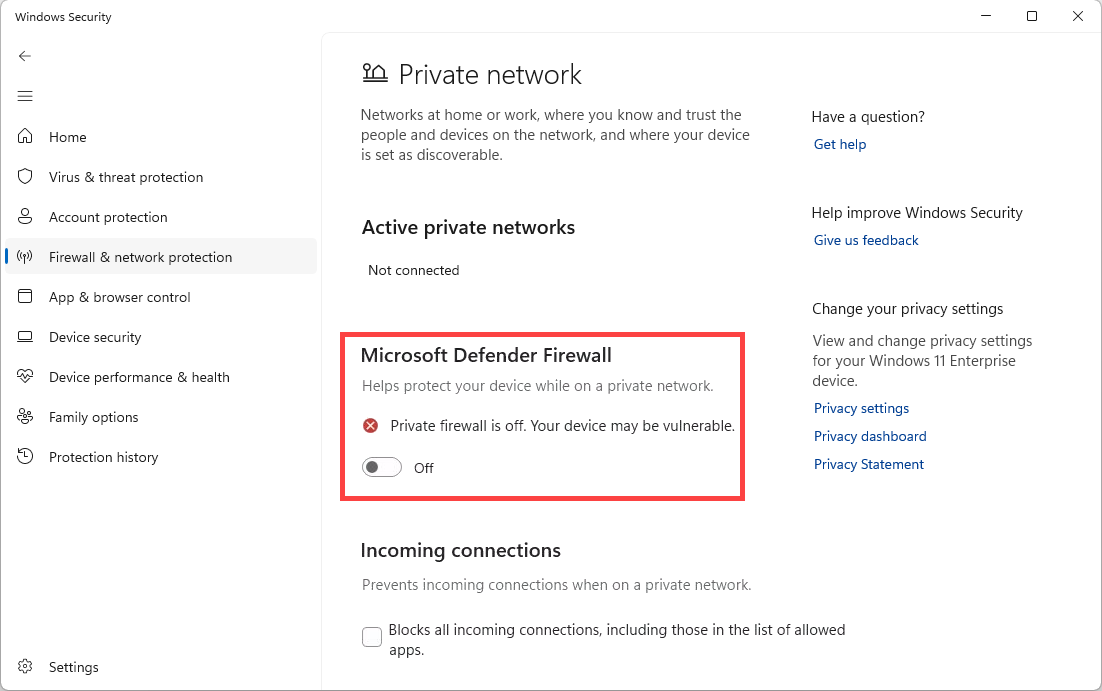This screenshot has width=1102, height=691.
Task: View the Privacy Statement
Action: pyautogui.click(x=868, y=464)
